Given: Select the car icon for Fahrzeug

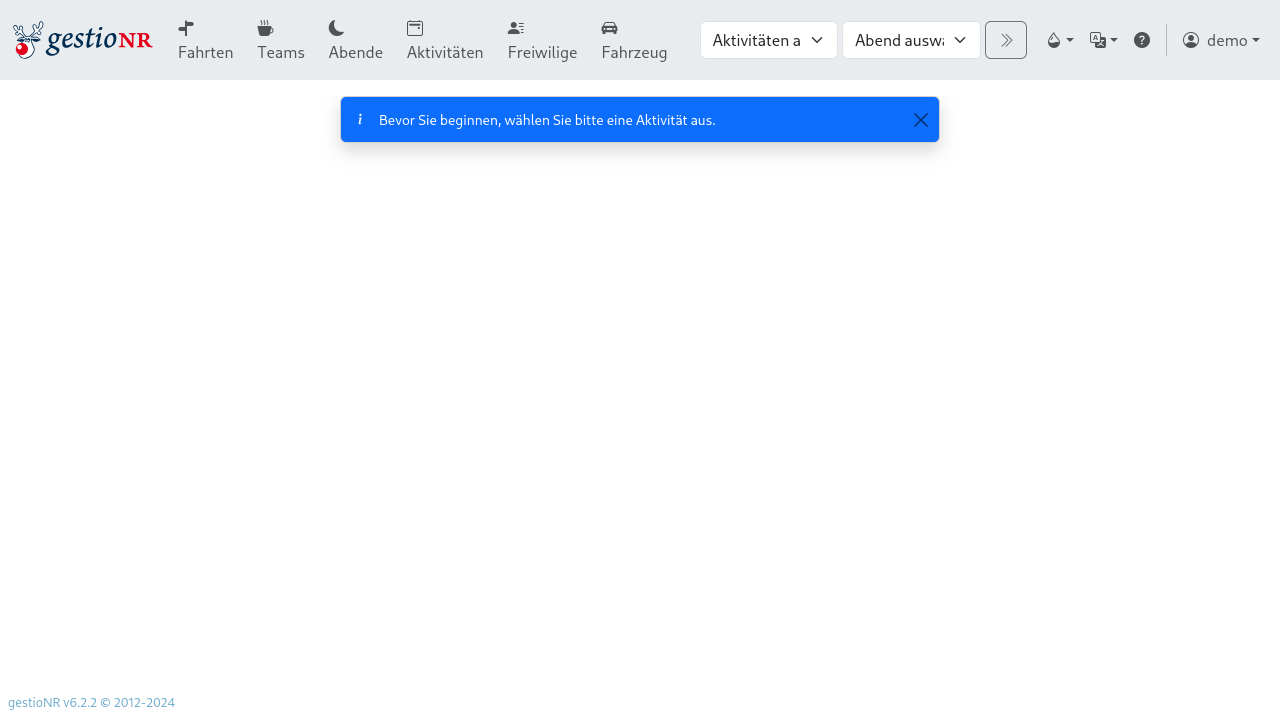Looking at the screenshot, I should pyautogui.click(x=609, y=28).
